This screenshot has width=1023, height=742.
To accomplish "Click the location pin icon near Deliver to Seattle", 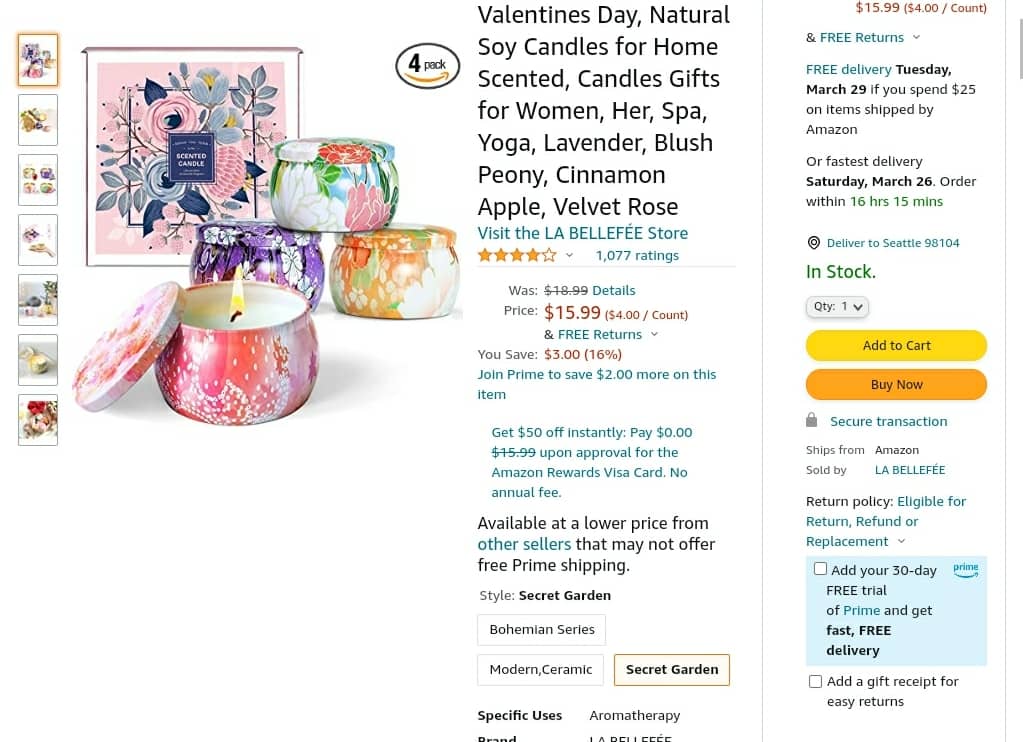I will (814, 243).
